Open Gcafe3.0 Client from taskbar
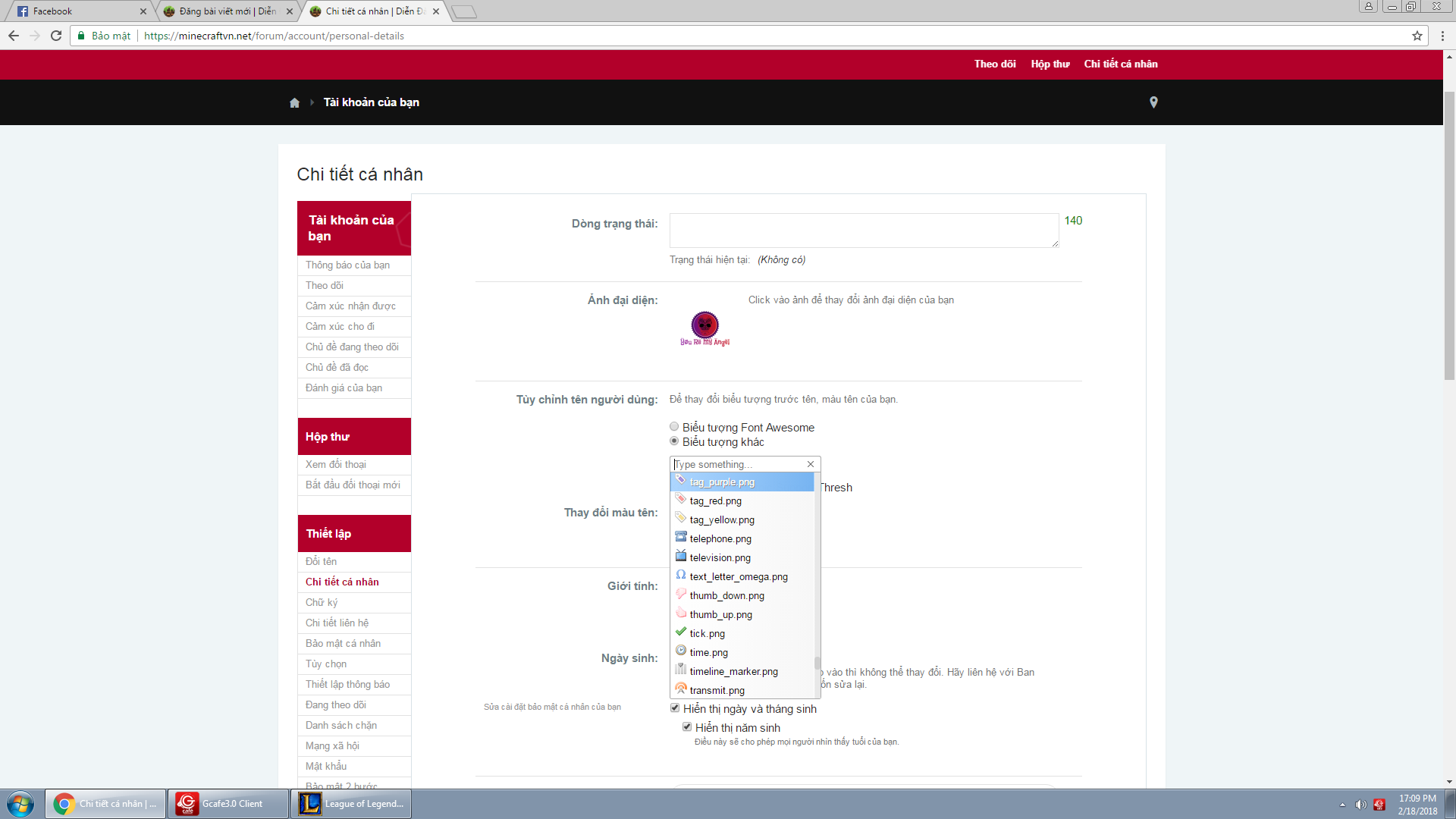 (x=227, y=803)
